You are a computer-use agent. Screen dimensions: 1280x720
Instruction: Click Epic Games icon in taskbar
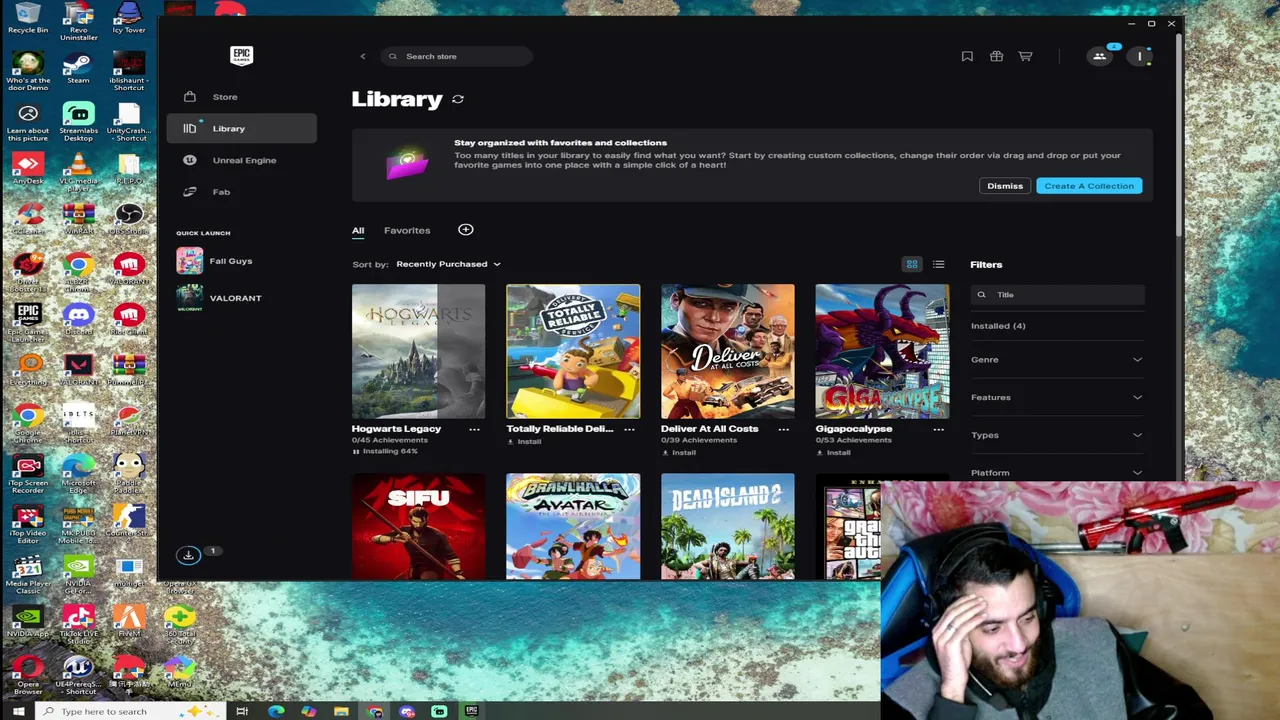[x=471, y=711]
